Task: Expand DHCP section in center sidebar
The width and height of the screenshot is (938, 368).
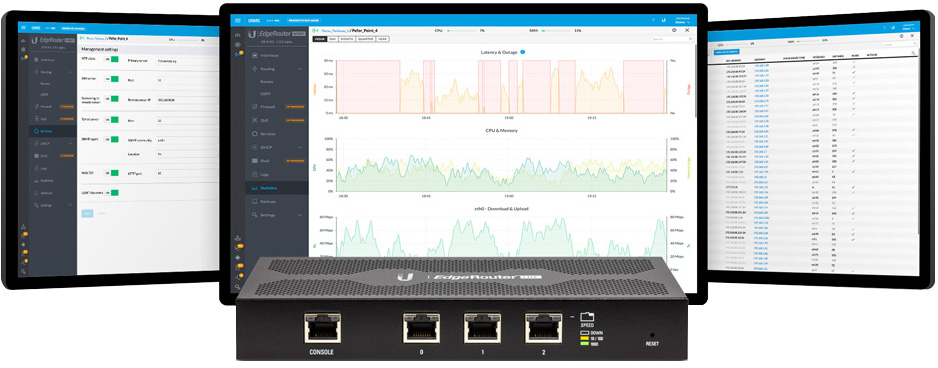Action: coord(300,147)
